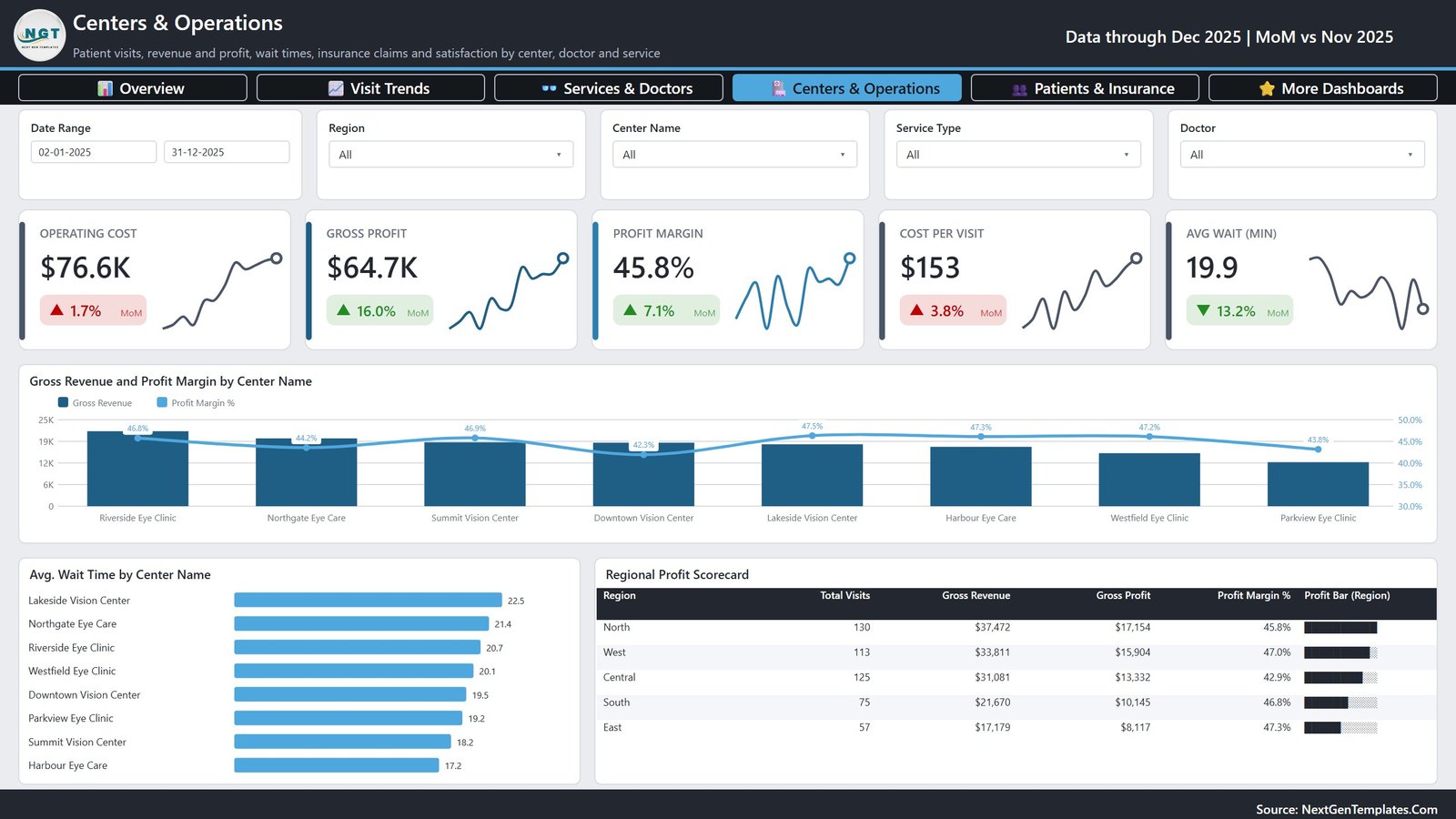Click the Avg Wait sparkline

(x=1369, y=291)
